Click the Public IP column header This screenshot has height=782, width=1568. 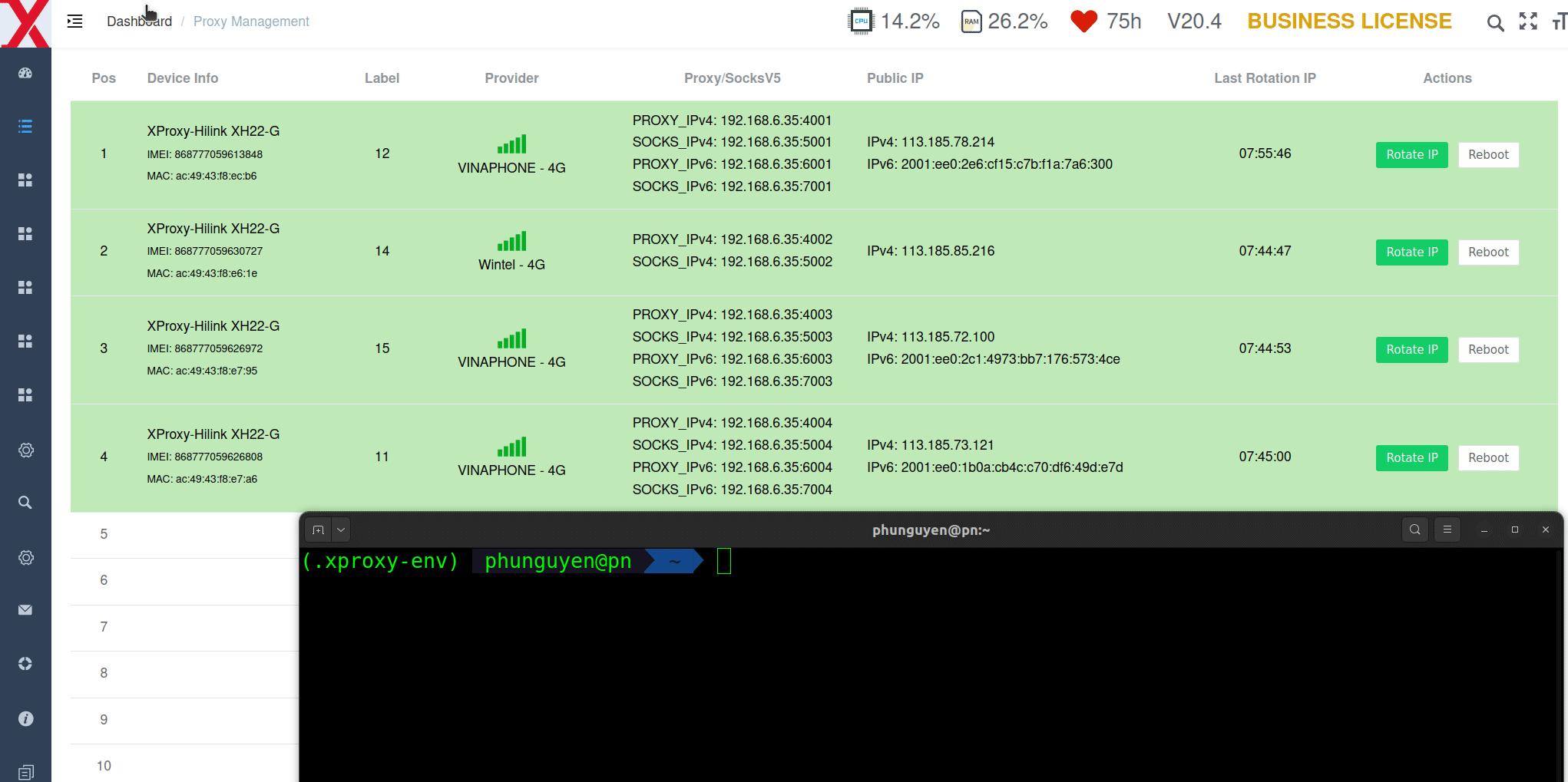pyautogui.click(x=895, y=78)
